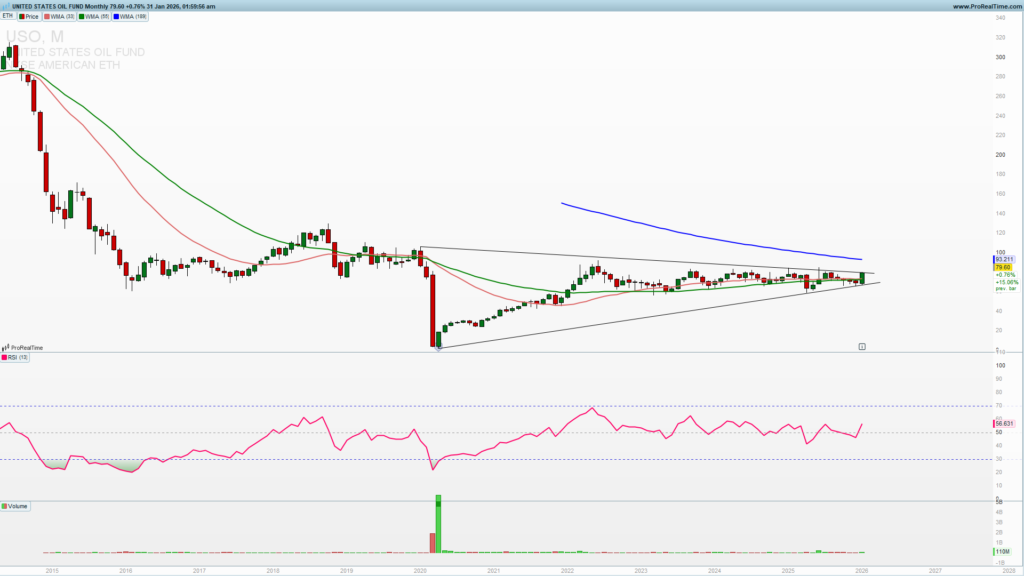The height and width of the screenshot is (576, 1024).
Task: Click the small options icon near chart bottom right
Action: (860, 344)
